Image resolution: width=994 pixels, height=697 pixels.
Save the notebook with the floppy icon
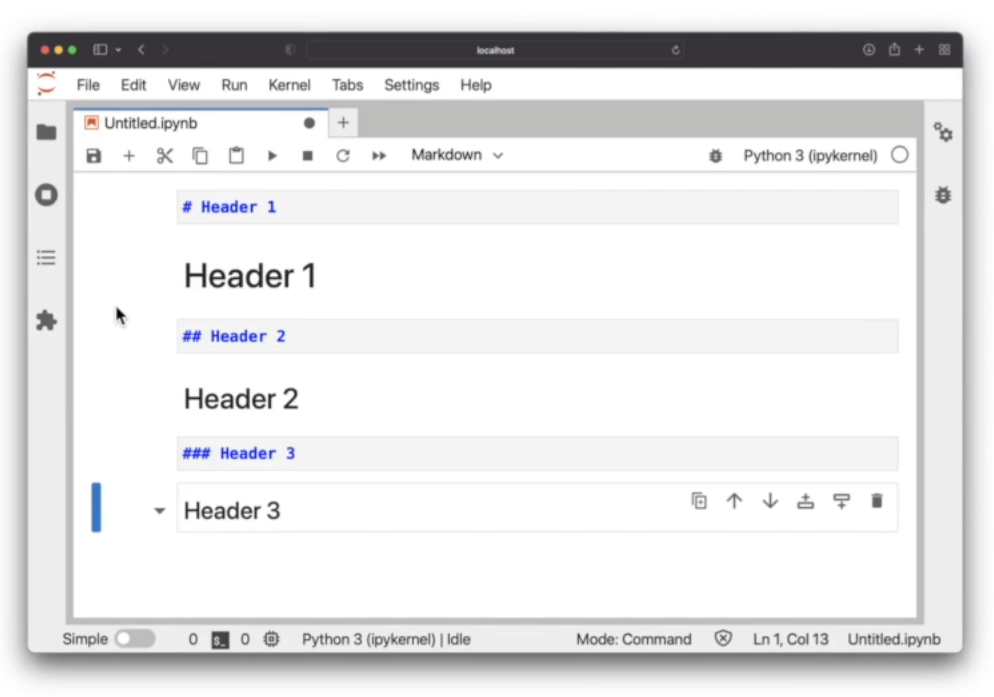click(94, 156)
